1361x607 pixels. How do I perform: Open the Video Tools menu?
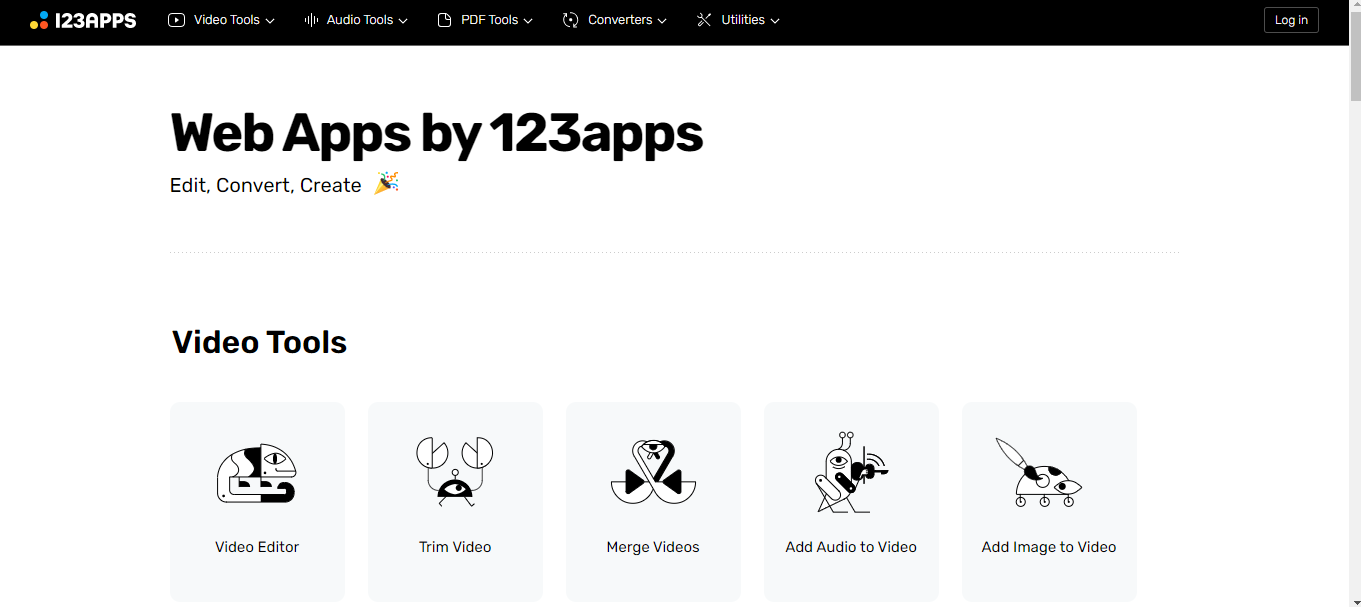point(222,20)
